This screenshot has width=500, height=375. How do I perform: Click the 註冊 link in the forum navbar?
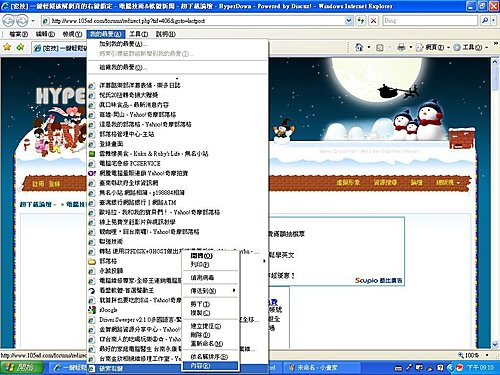[37, 184]
